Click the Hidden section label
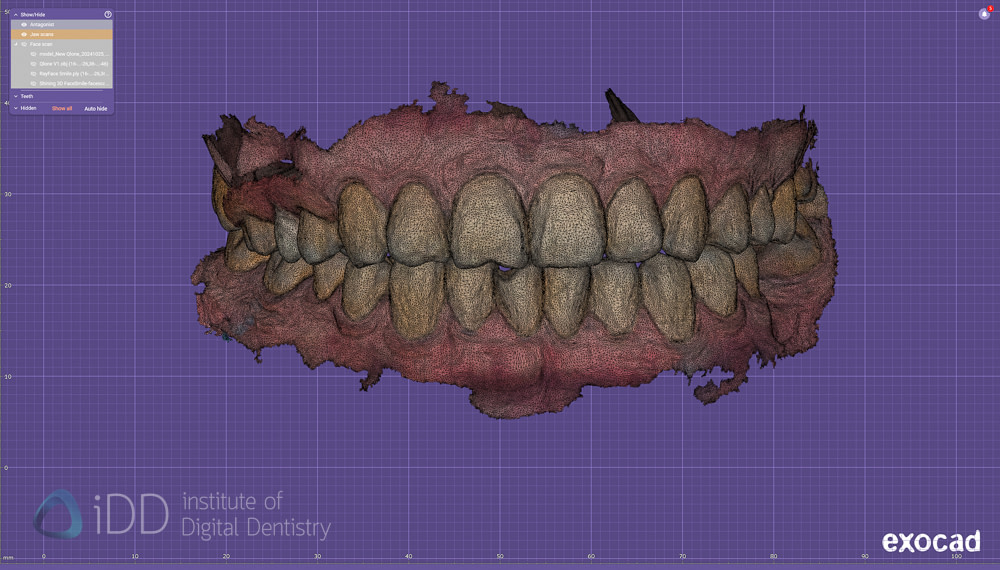1000x570 pixels. 28,108
